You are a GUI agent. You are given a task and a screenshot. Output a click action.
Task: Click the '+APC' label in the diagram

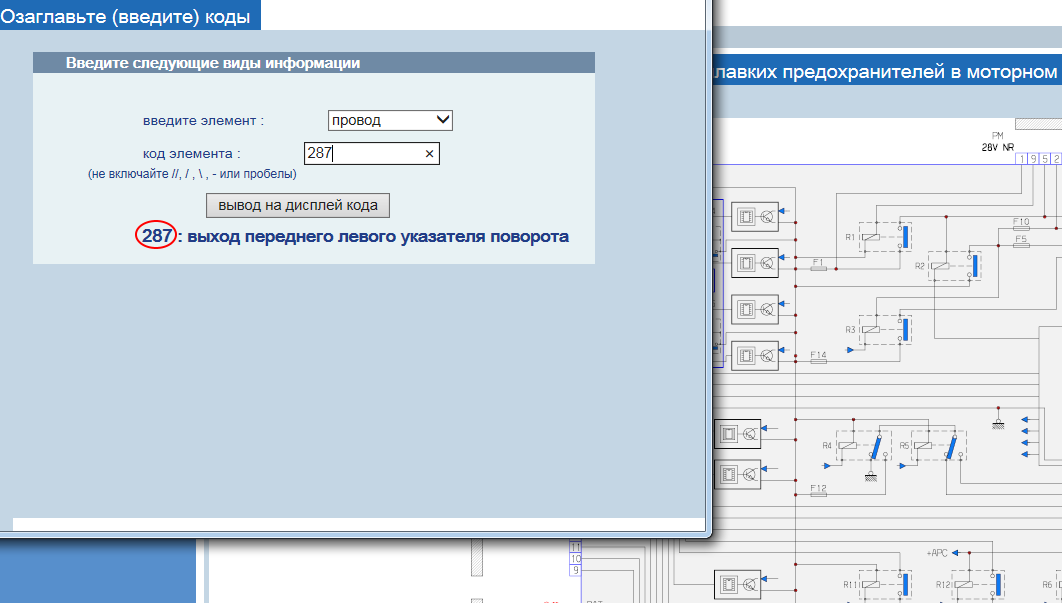pyautogui.click(x=937, y=553)
